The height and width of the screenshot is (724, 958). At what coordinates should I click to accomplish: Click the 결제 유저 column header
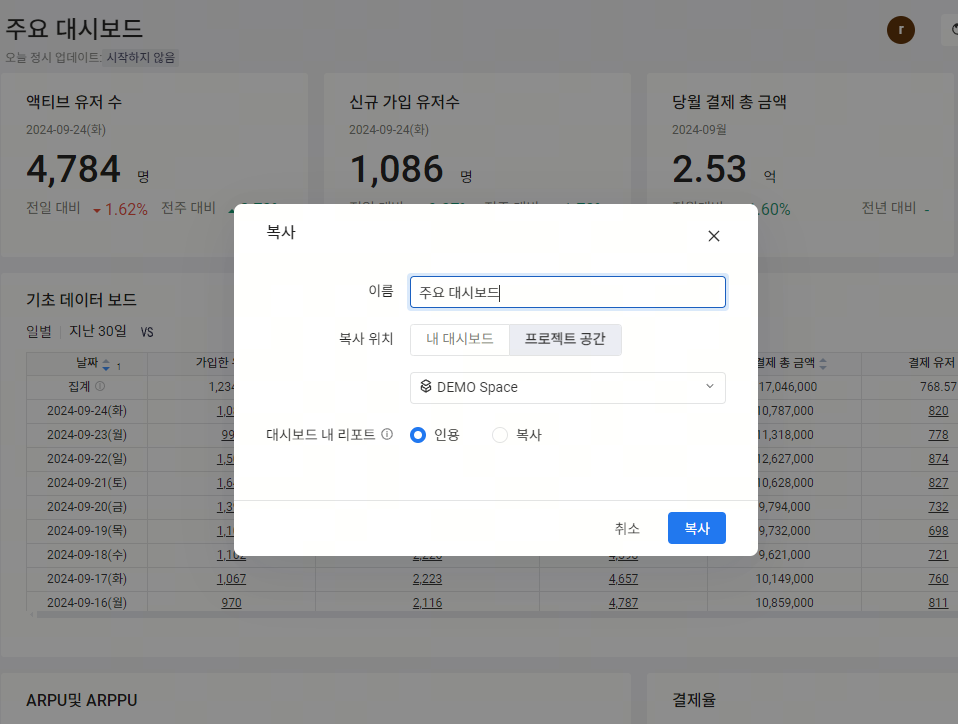pyautogui.click(x=931, y=363)
